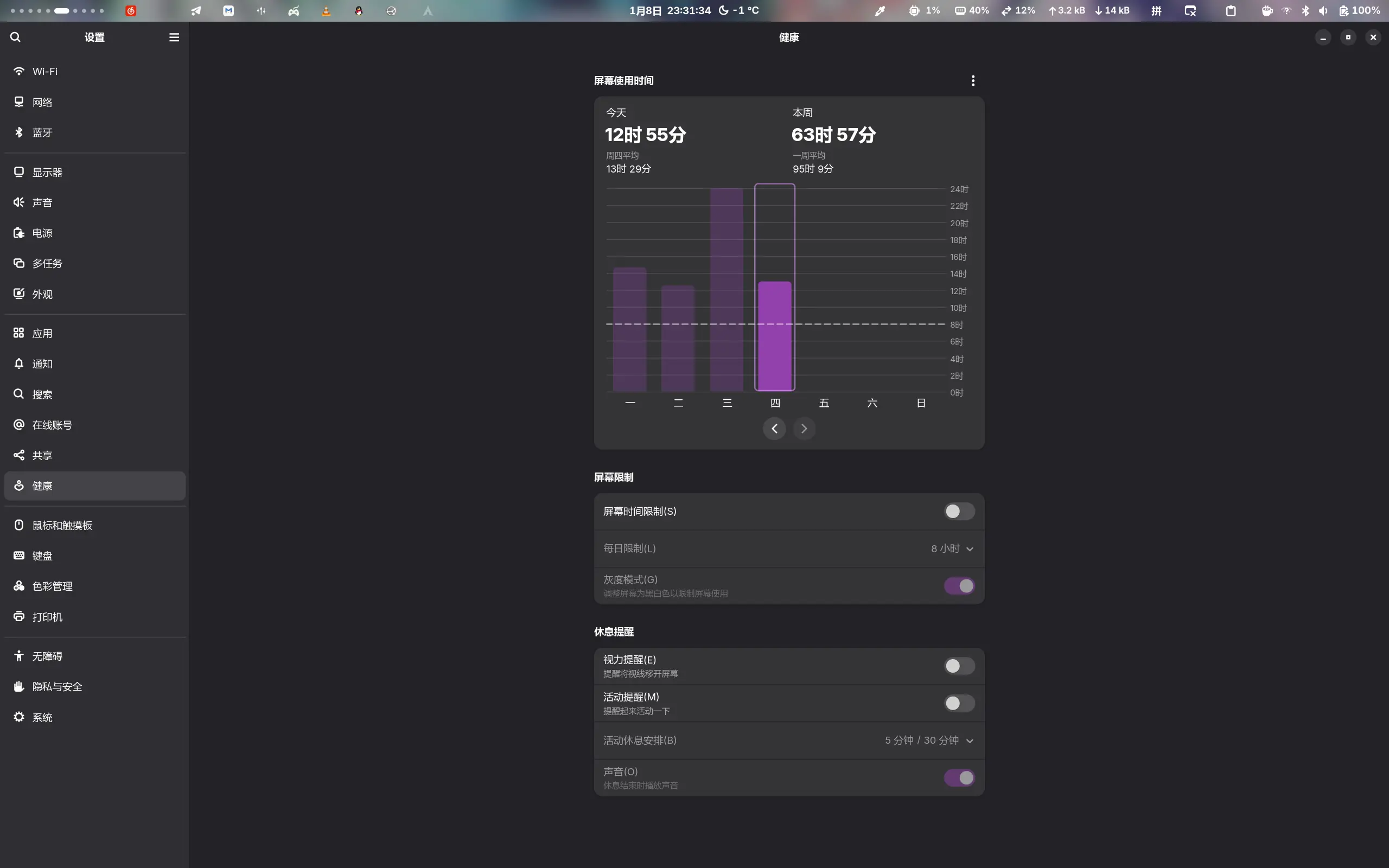Turn on 视力提醒 toggle
The width and height of the screenshot is (1389, 868).
click(x=959, y=666)
